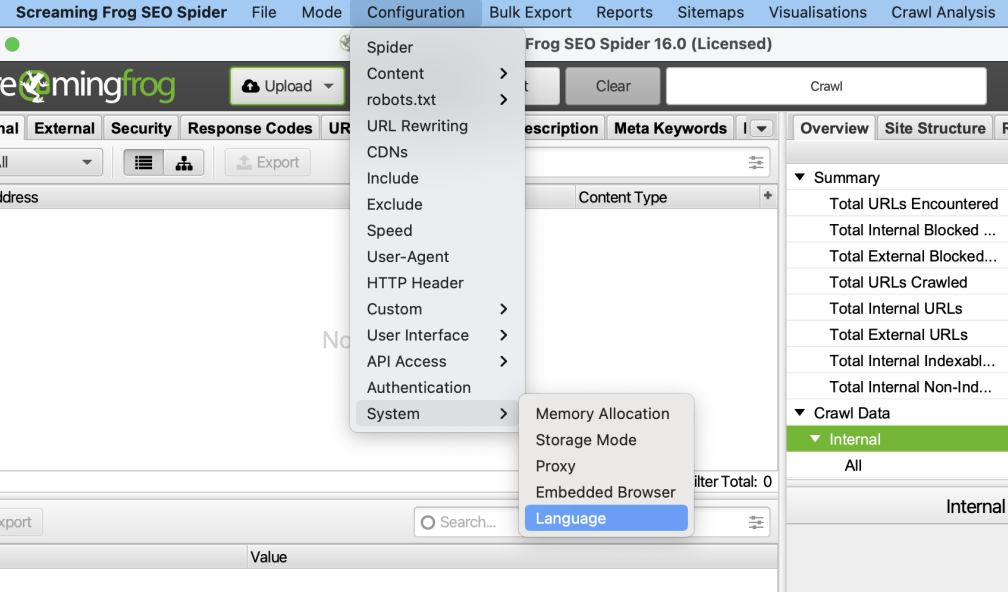Screen dimensions: 1008x592
Task: Open the Sitemaps menu
Action: click(x=710, y=13)
